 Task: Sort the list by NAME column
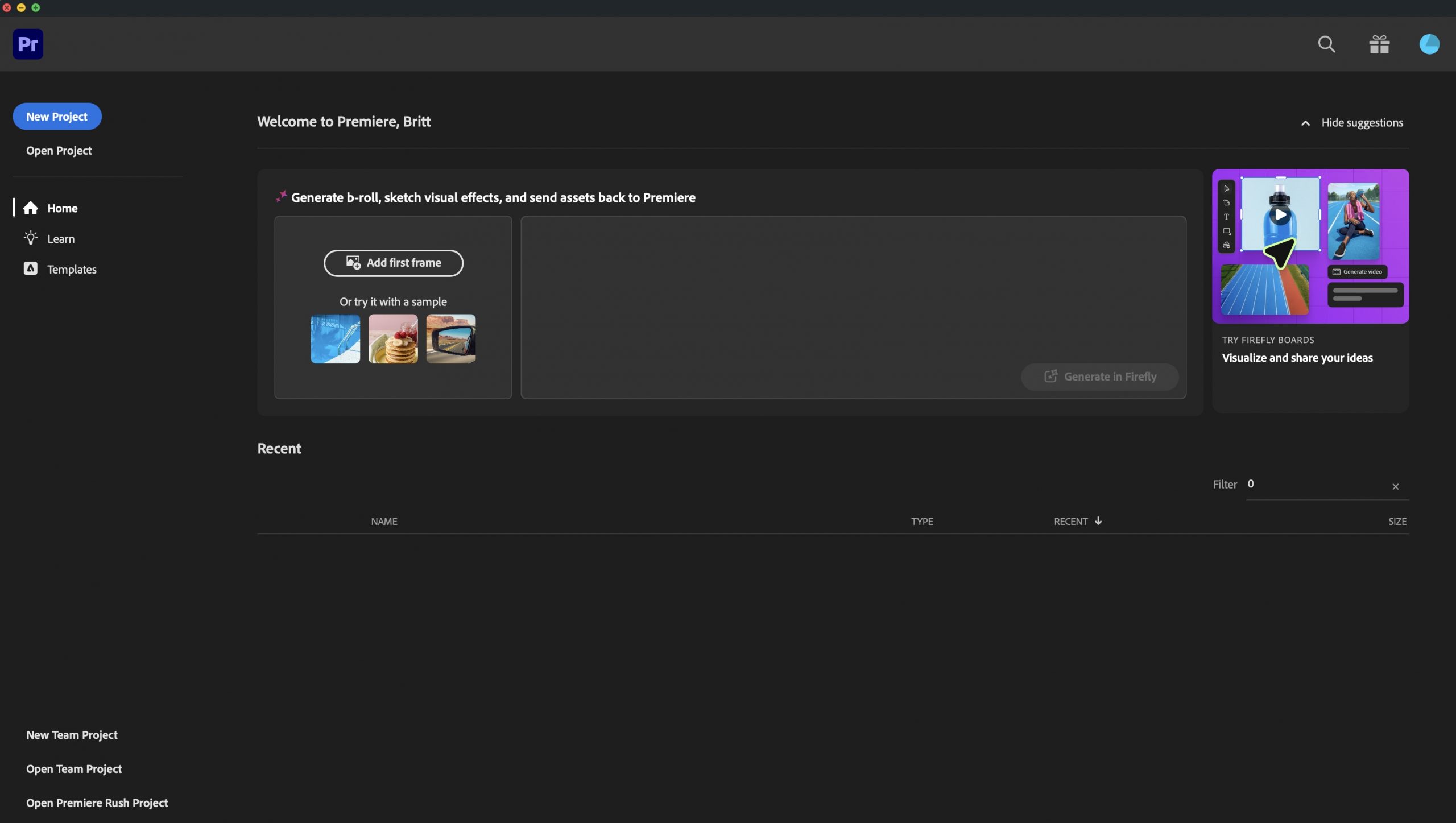pyautogui.click(x=384, y=522)
